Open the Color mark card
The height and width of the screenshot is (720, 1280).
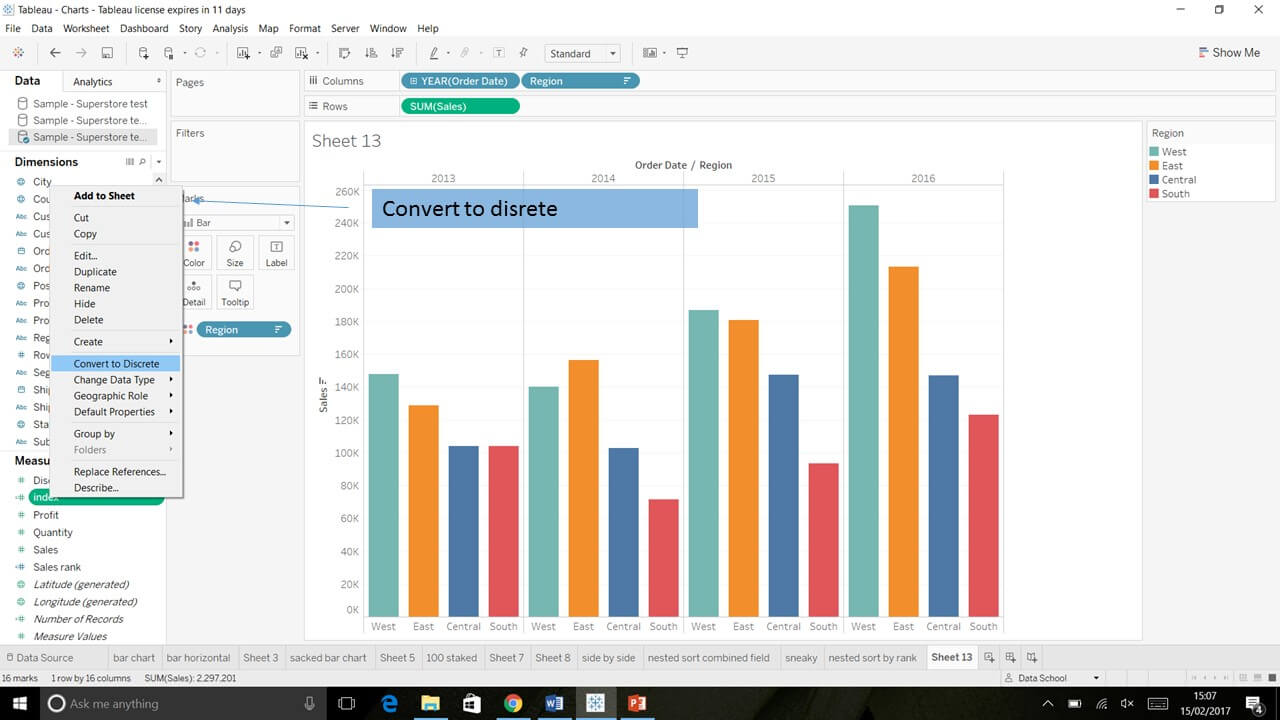pyautogui.click(x=194, y=253)
